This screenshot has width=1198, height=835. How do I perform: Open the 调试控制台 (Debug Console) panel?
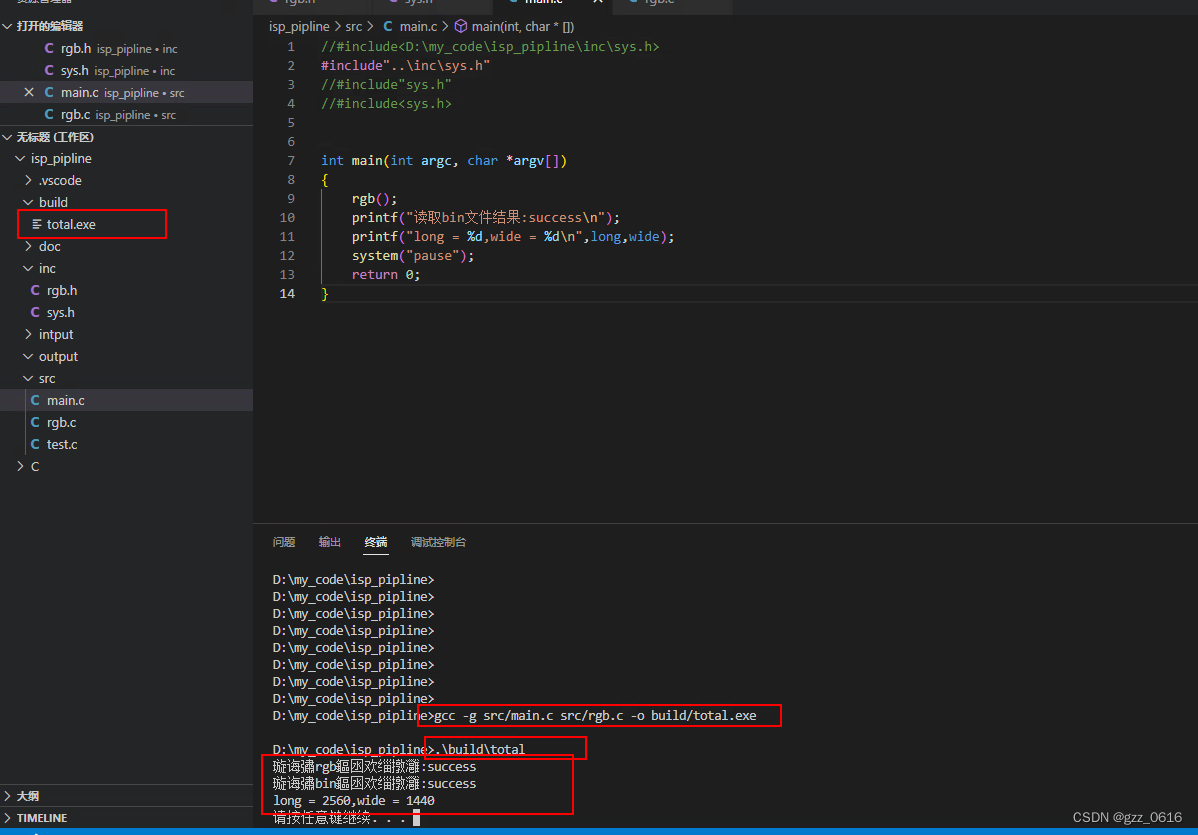tap(438, 542)
